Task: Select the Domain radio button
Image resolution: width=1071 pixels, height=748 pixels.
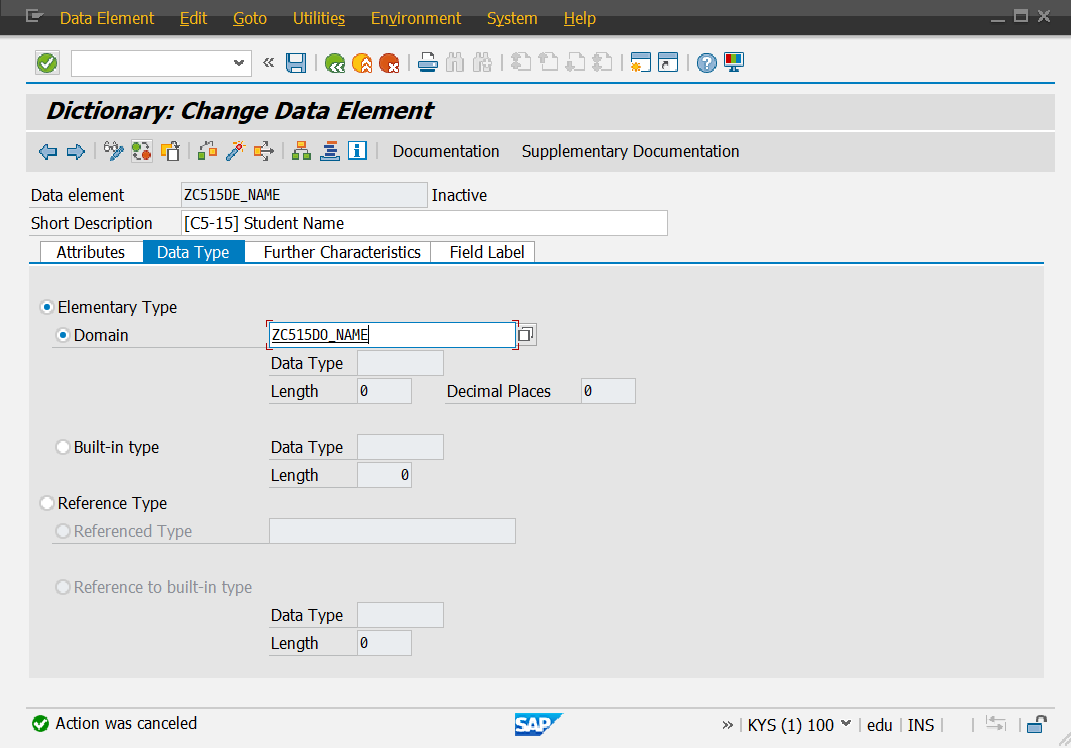Action: coord(63,335)
